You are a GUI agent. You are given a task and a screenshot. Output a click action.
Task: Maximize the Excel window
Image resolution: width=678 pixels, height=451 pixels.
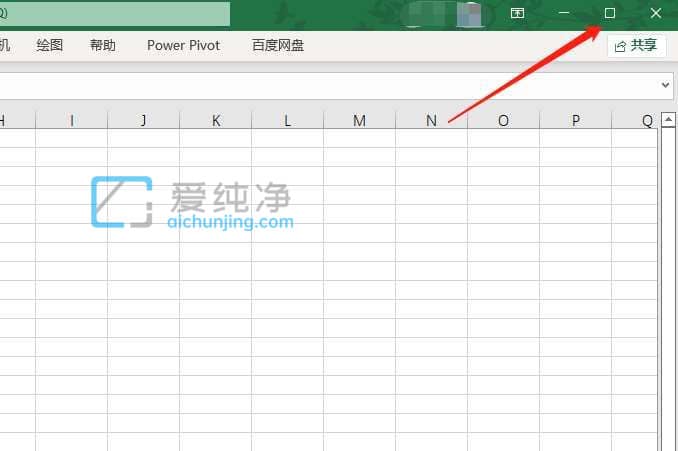tap(610, 13)
